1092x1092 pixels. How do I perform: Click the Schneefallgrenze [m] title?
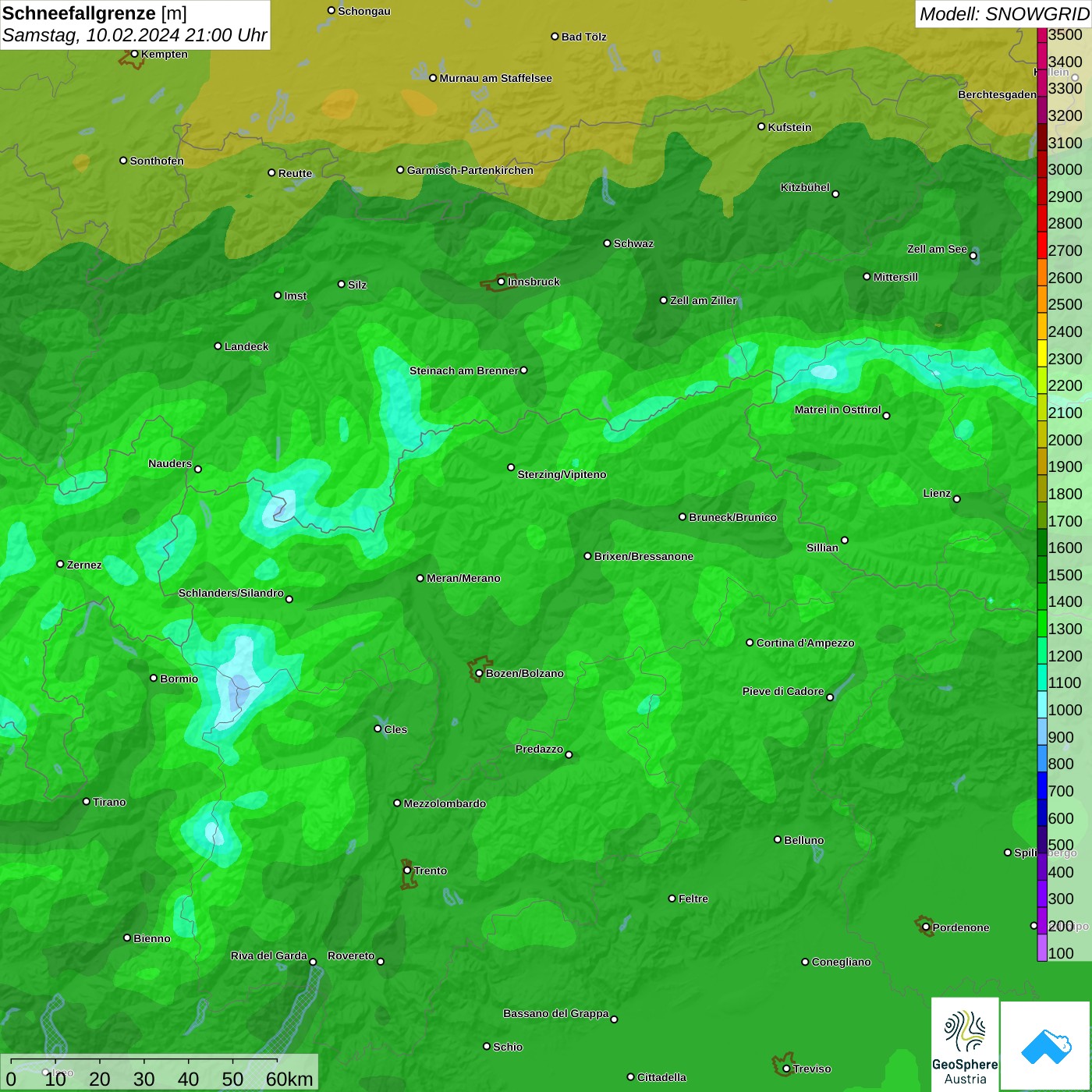[94, 13]
